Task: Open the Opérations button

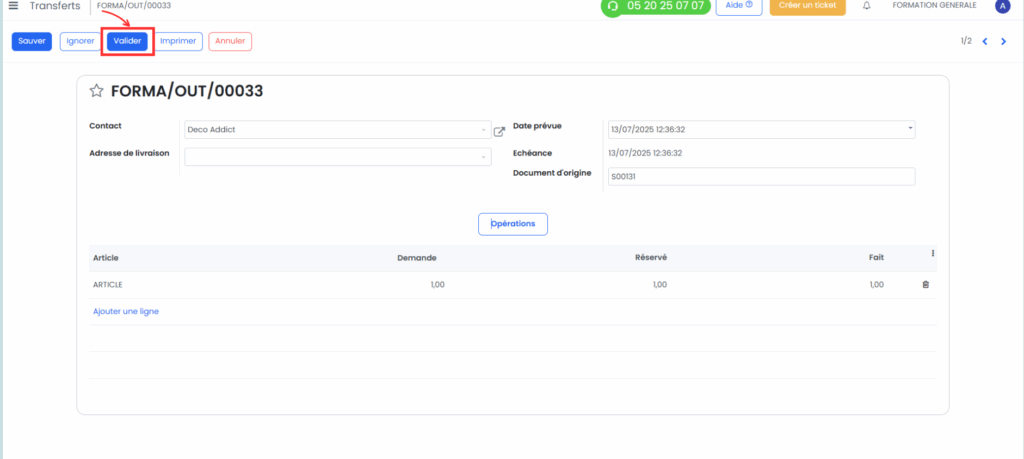Action: pyautogui.click(x=512, y=224)
